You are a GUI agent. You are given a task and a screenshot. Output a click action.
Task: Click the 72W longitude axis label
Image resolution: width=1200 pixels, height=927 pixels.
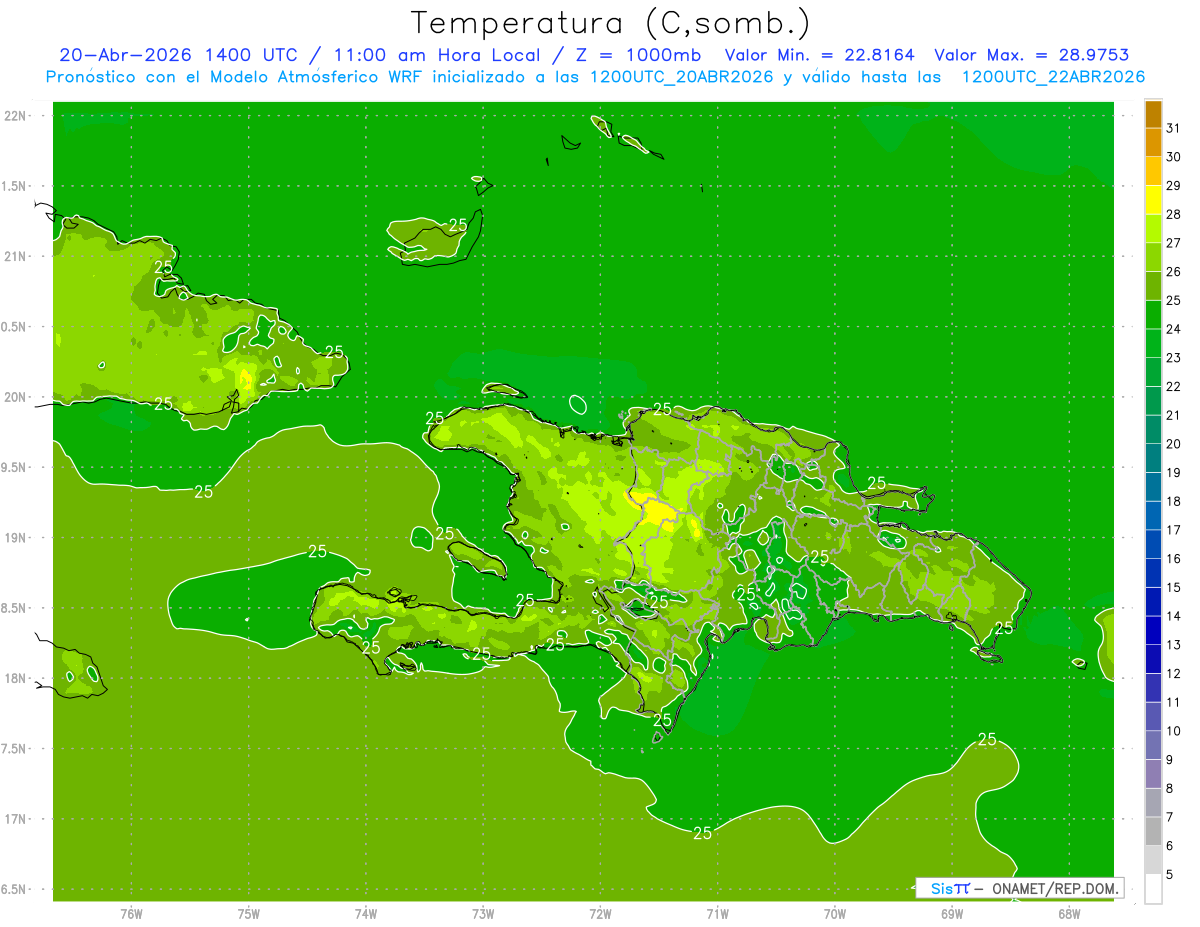tap(600, 914)
